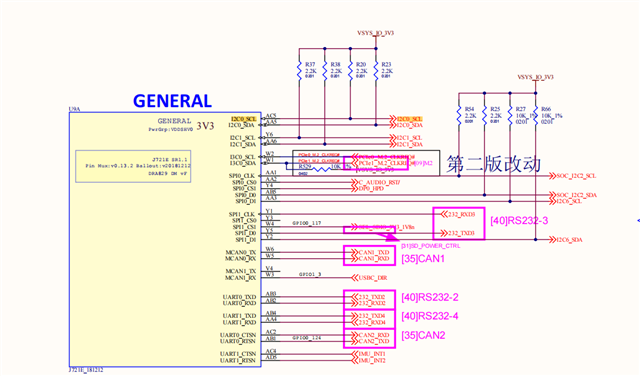Click the C_AUDIO_RST/ net label
640x376 pixels.
pyautogui.click(x=379, y=182)
